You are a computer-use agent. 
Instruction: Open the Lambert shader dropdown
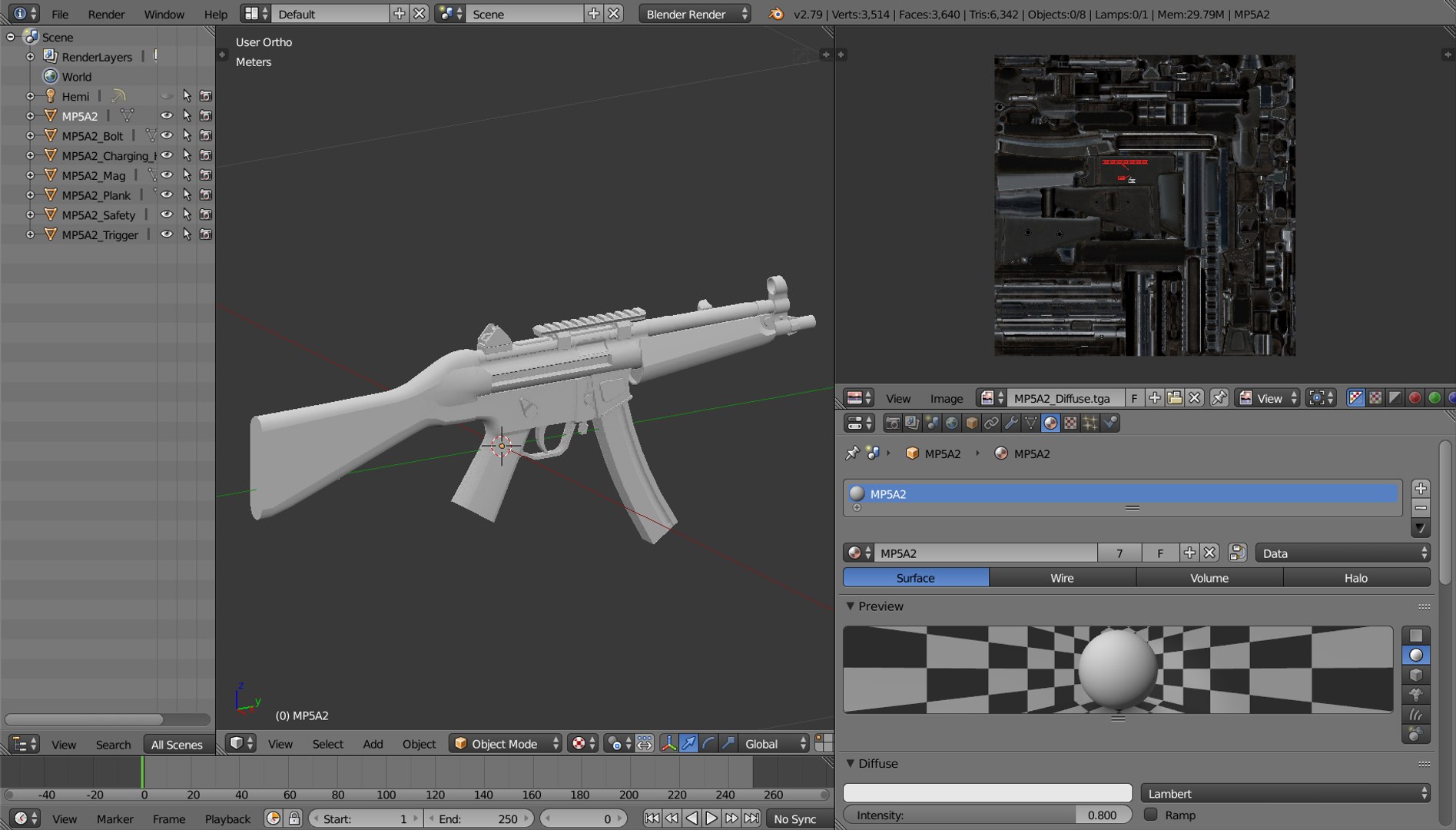[1285, 793]
